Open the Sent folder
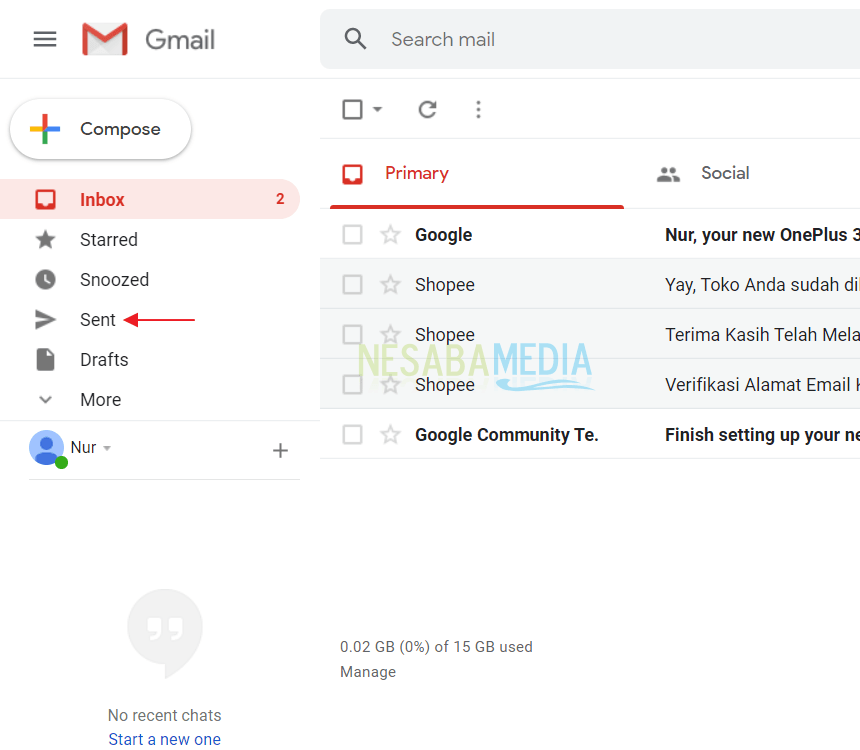The image size is (860, 750). [x=98, y=320]
